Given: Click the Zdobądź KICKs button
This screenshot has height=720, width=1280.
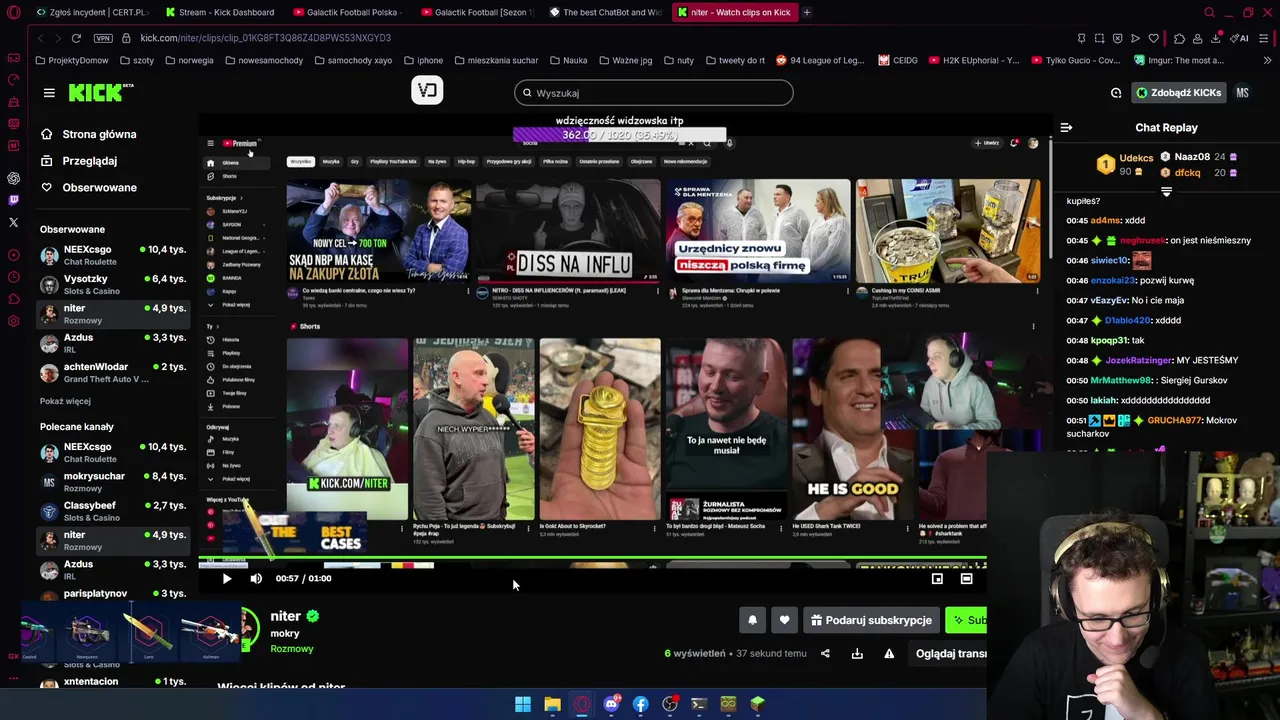Looking at the screenshot, I should coord(1178,93).
